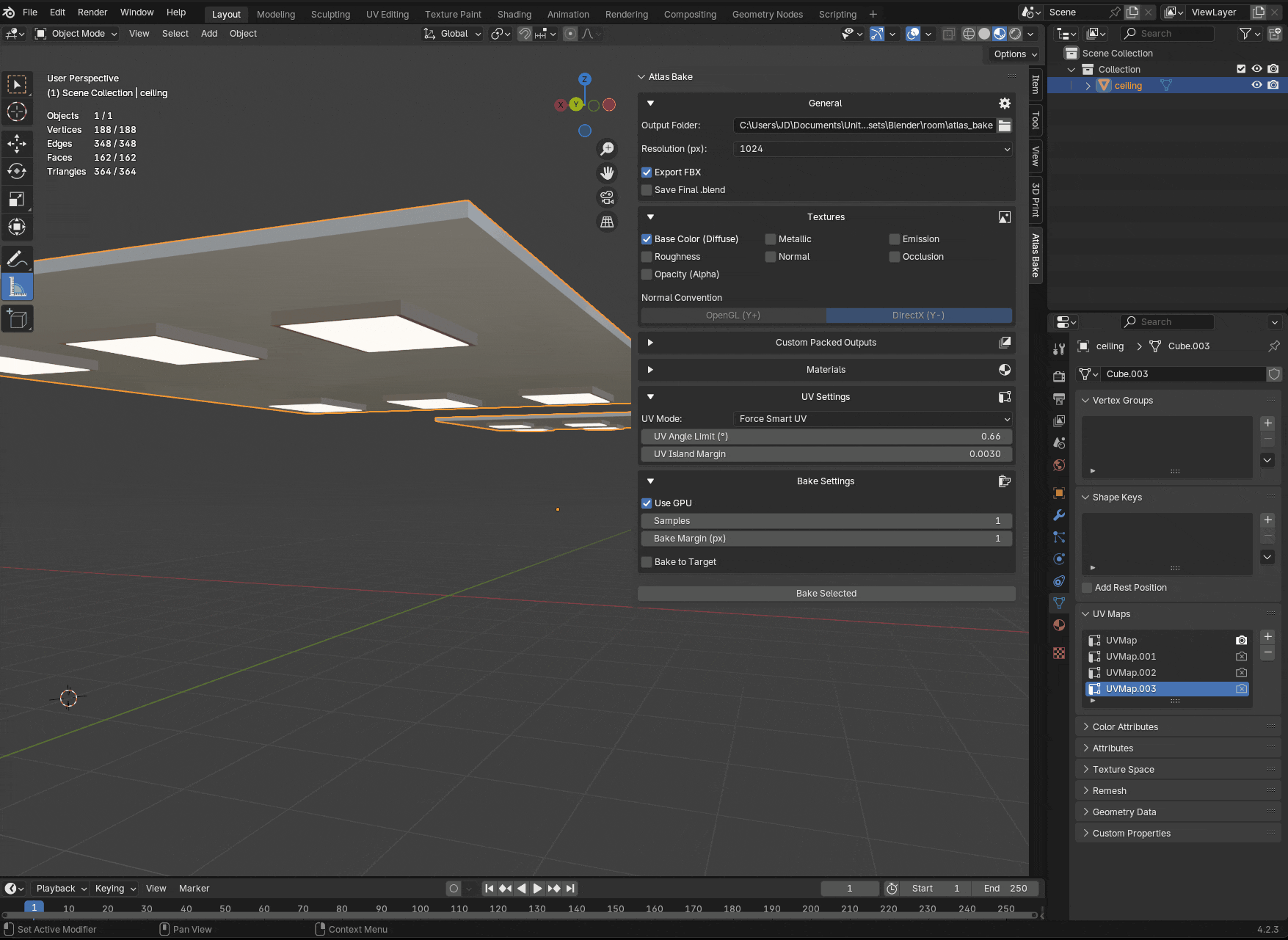Select the Add Cube tool
The image size is (1288, 940).
coord(17,319)
